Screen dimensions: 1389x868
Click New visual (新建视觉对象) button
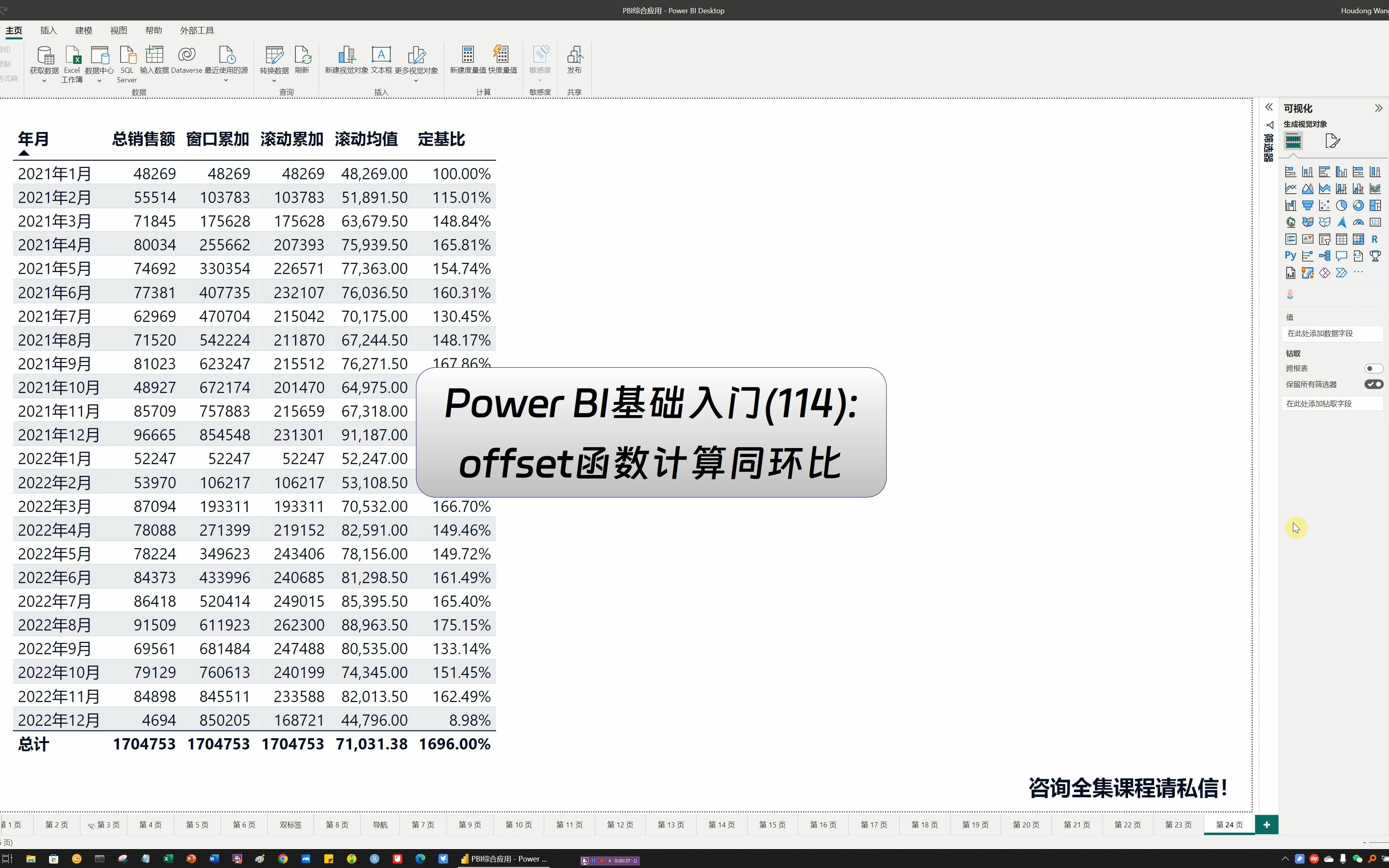[x=347, y=60]
